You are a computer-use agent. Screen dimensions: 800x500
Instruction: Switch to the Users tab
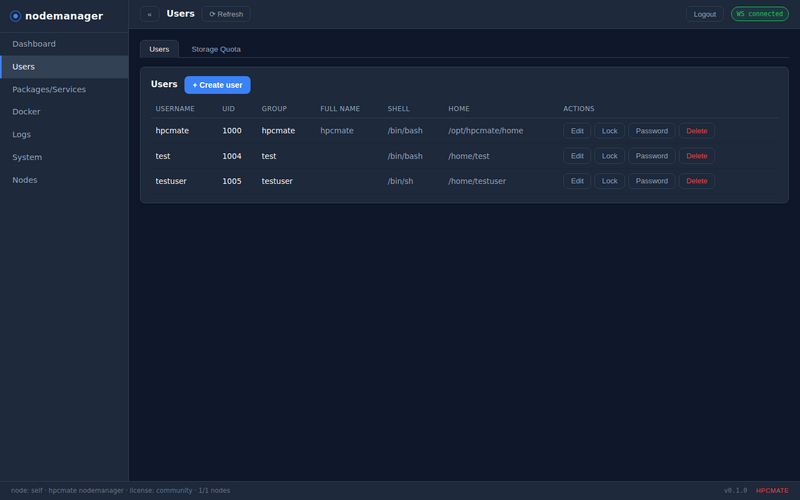tap(159, 49)
